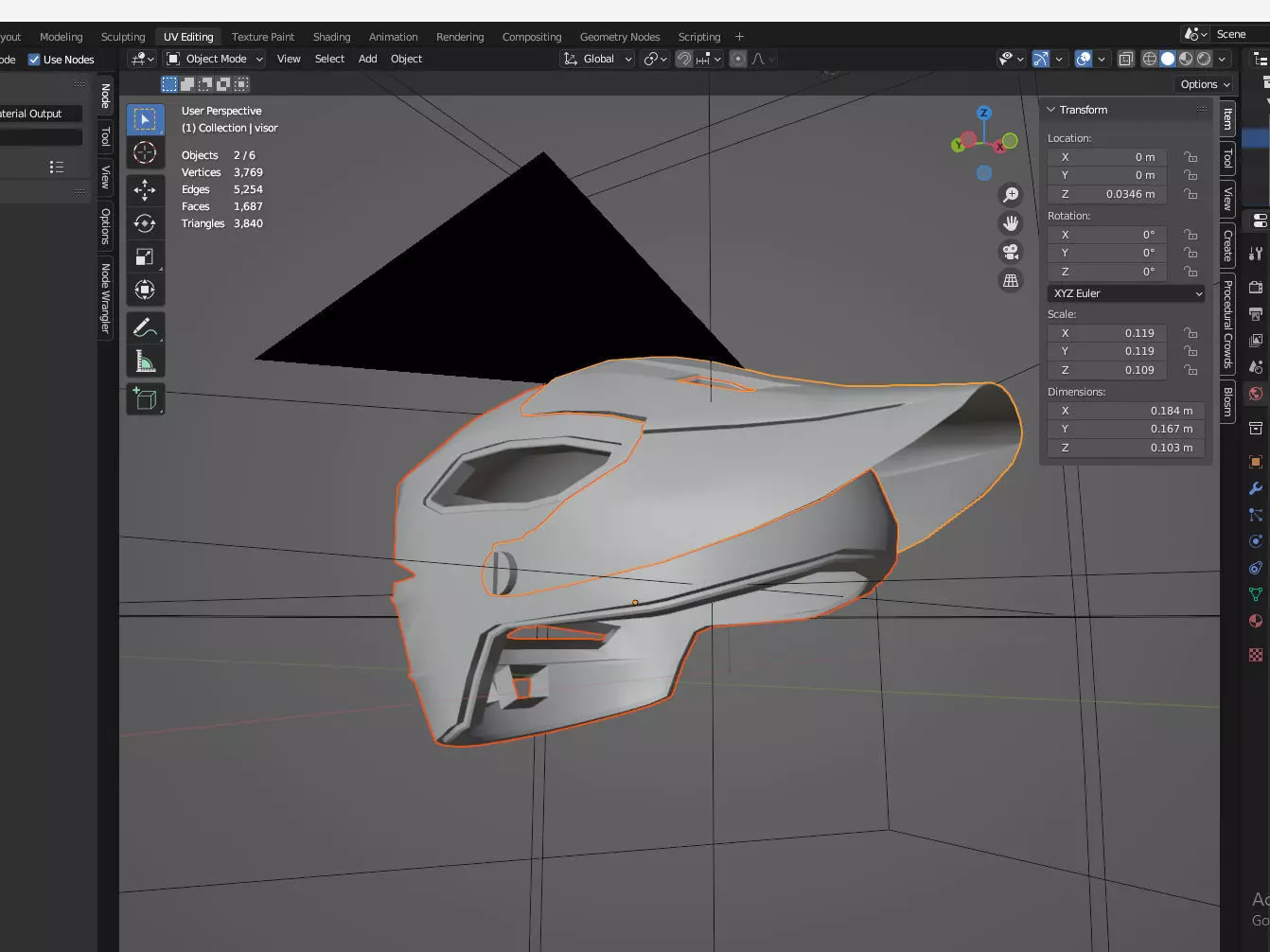This screenshot has width=1270, height=952.
Task: Open the viewport Add menu
Action: pyautogui.click(x=367, y=59)
